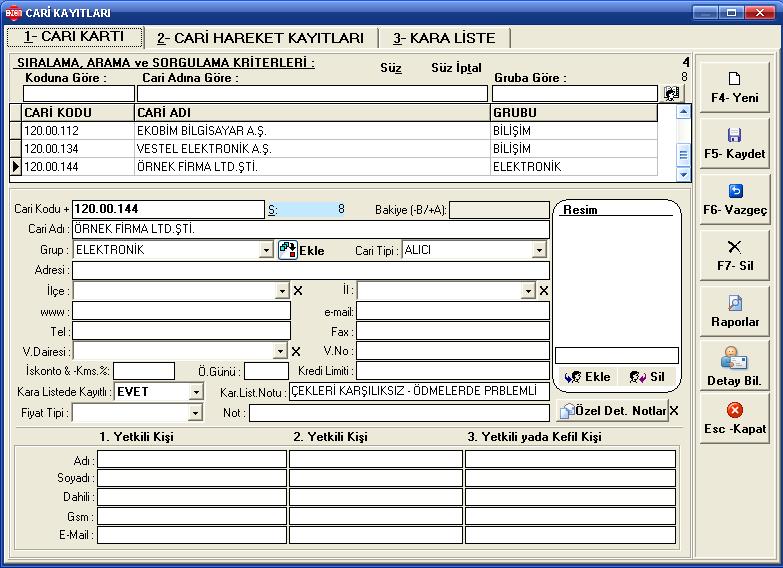Click the Kar.List.Notu field
The image size is (783, 568).
(419, 391)
